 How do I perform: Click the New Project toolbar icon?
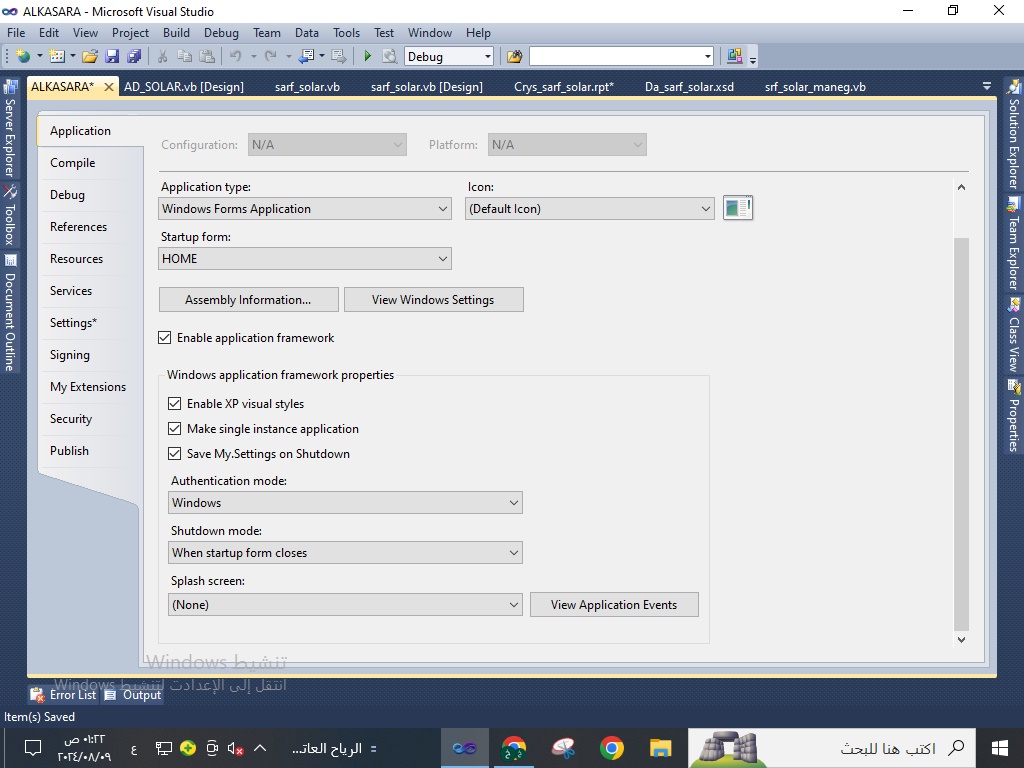tap(22, 57)
